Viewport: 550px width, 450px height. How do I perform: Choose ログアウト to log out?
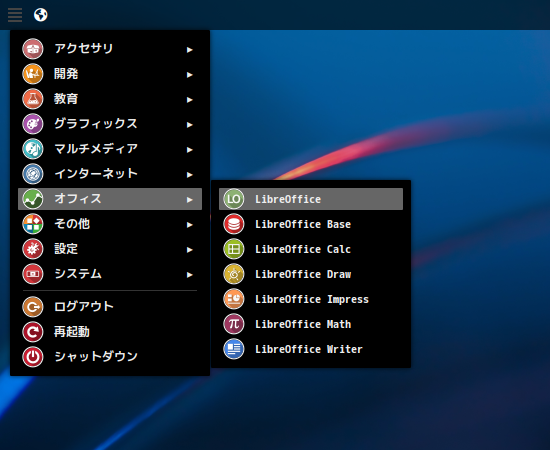pyautogui.click(x=110, y=307)
